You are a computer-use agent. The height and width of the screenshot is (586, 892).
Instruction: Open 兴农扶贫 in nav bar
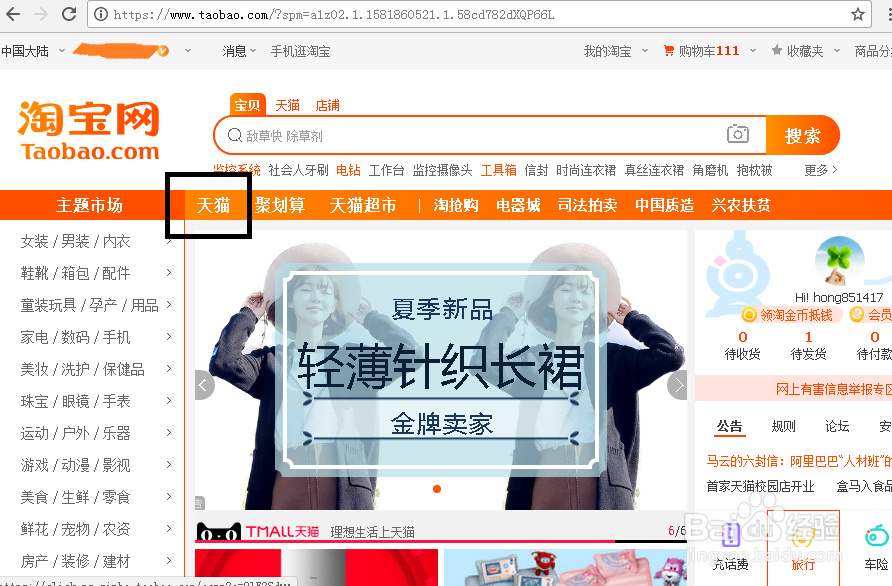pyautogui.click(x=741, y=205)
